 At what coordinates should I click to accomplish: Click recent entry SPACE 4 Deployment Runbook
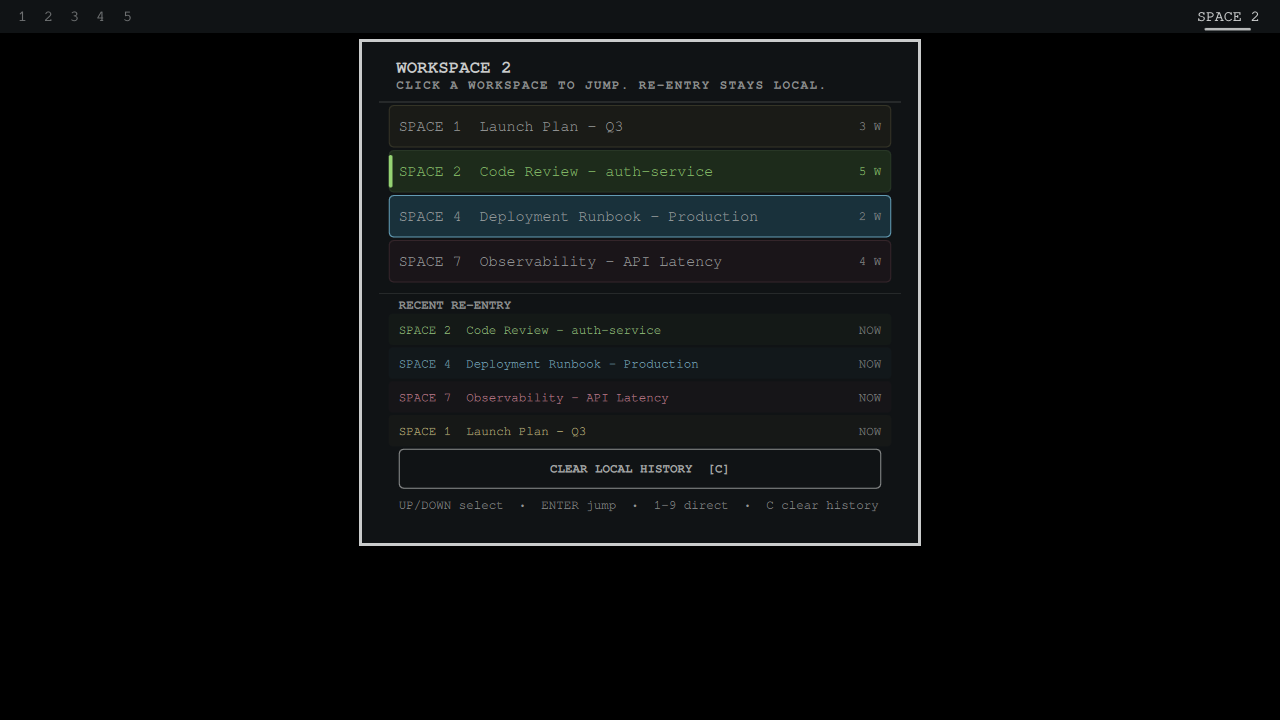[x=640, y=364]
